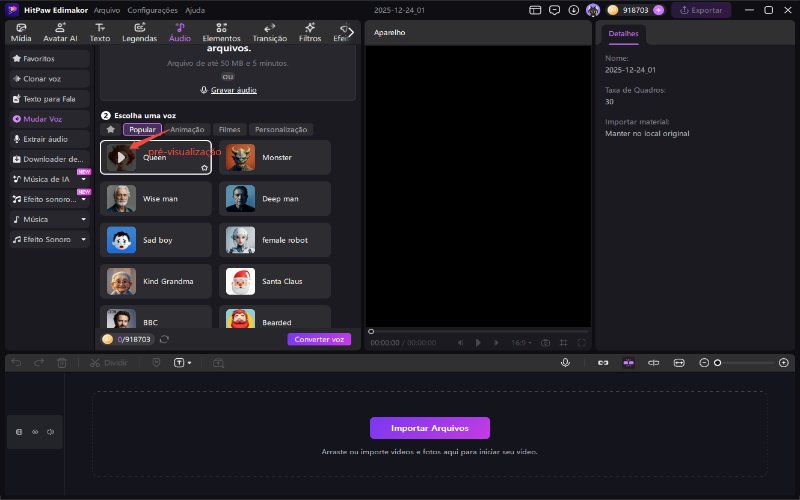The image size is (800, 500).
Task: Choose the Monster voice
Action: pyautogui.click(x=275, y=157)
